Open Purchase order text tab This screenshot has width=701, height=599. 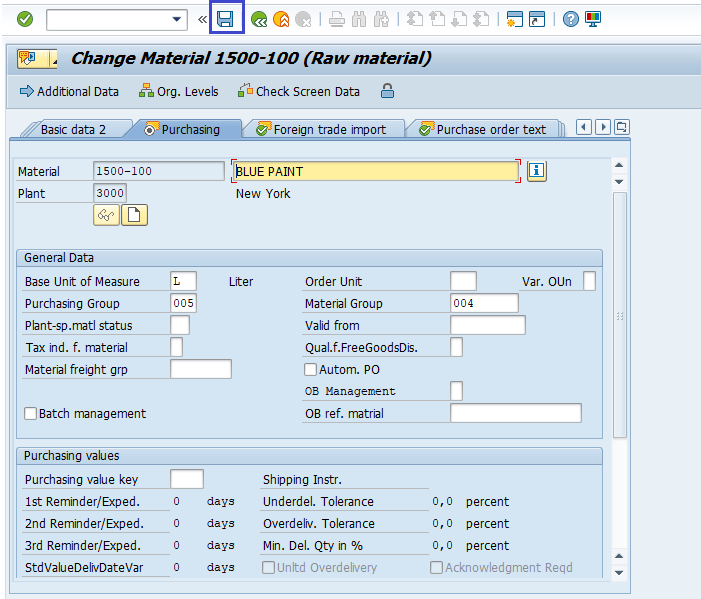click(483, 130)
